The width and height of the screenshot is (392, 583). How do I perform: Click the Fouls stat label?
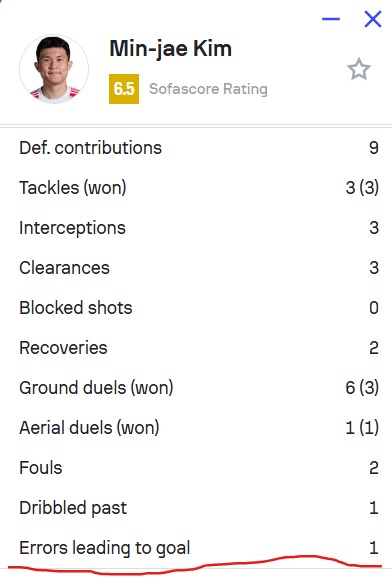point(41,468)
